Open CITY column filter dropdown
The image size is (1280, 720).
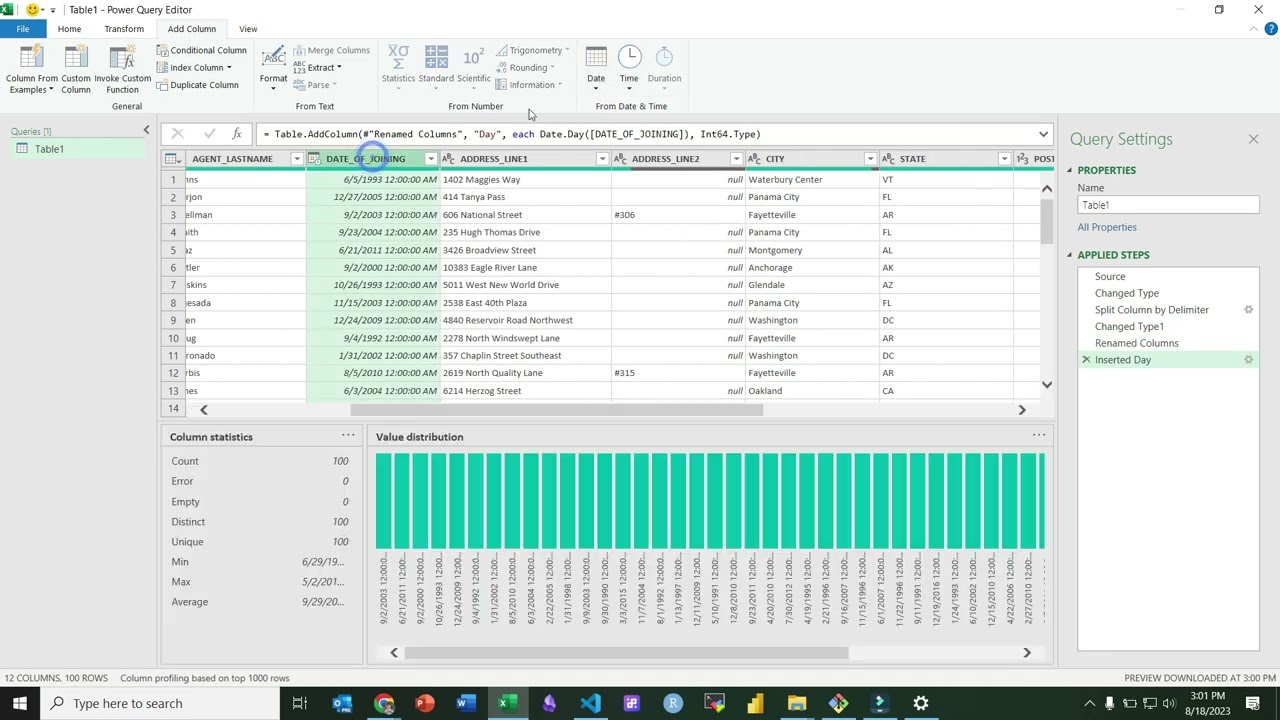click(x=870, y=159)
